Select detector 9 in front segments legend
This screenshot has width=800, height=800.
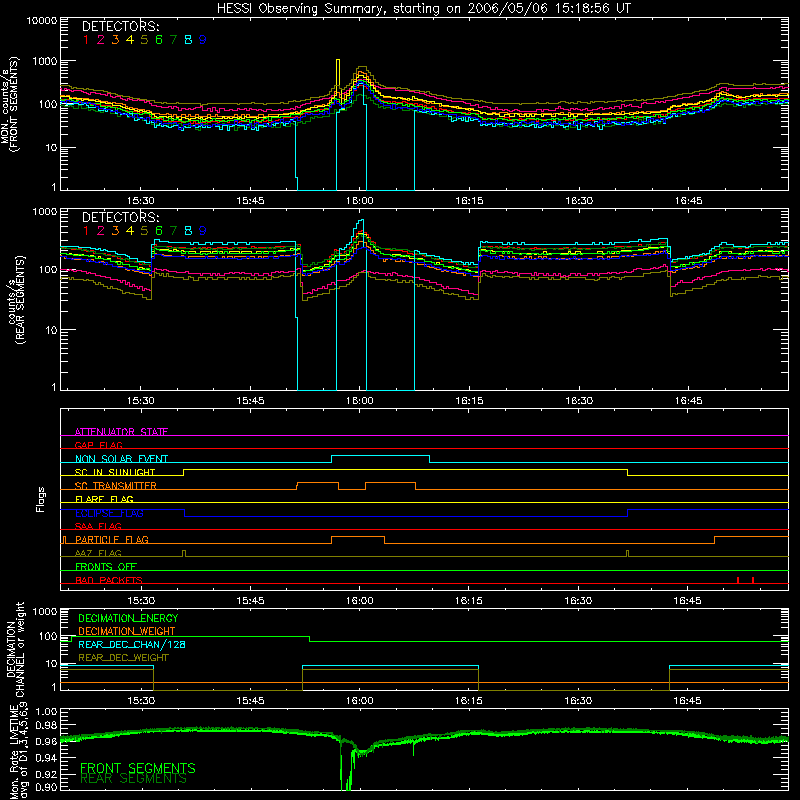(x=203, y=40)
